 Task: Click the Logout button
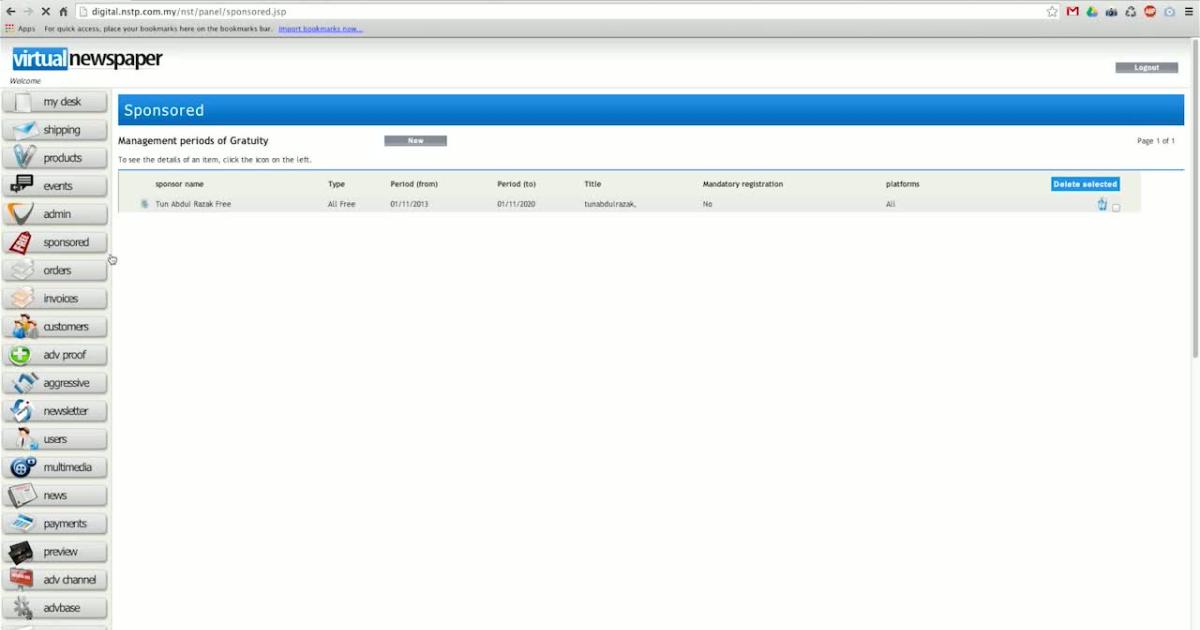pyautogui.click(x=1146, y=68)
